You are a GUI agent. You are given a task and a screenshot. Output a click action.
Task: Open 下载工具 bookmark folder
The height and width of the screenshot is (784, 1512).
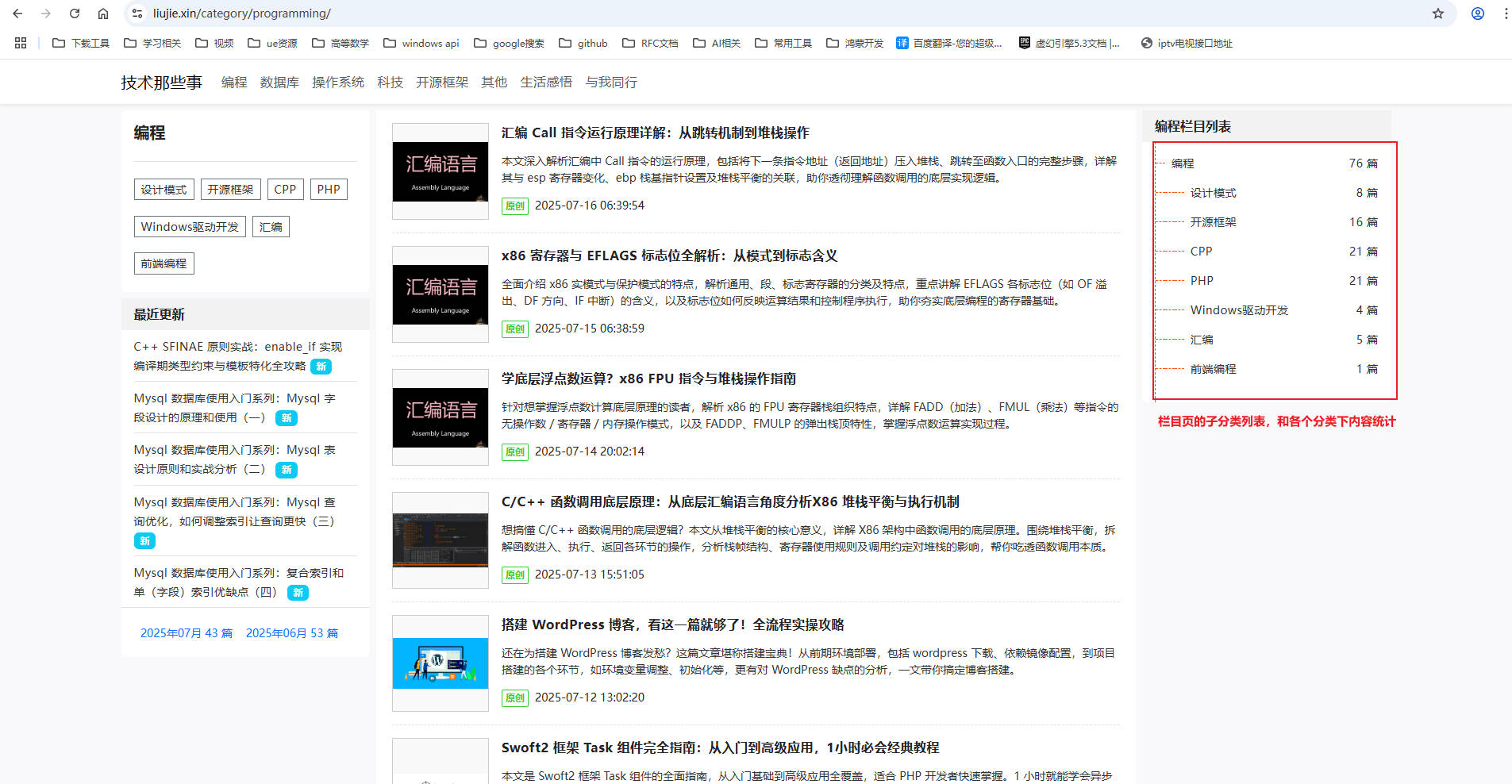(x=81, y=43)
